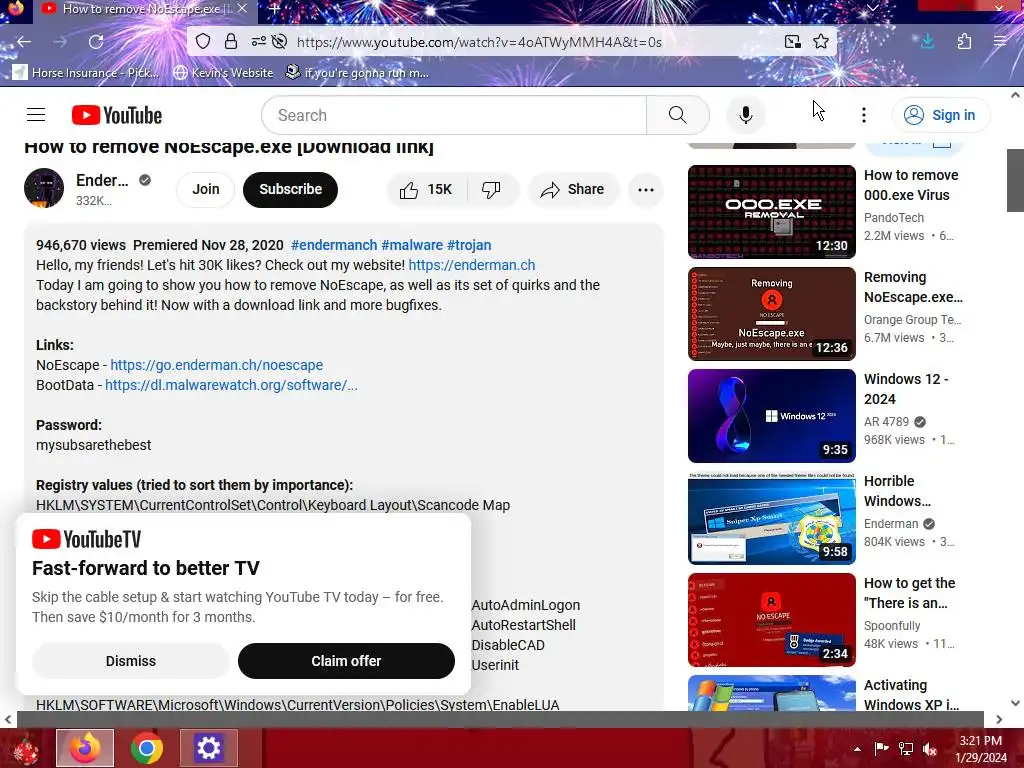Image resolution: width=1024 pixels, height=768 pixels.
Task: Open Windows 12 - 2024 video thumbnail
Action: [771, 416]
